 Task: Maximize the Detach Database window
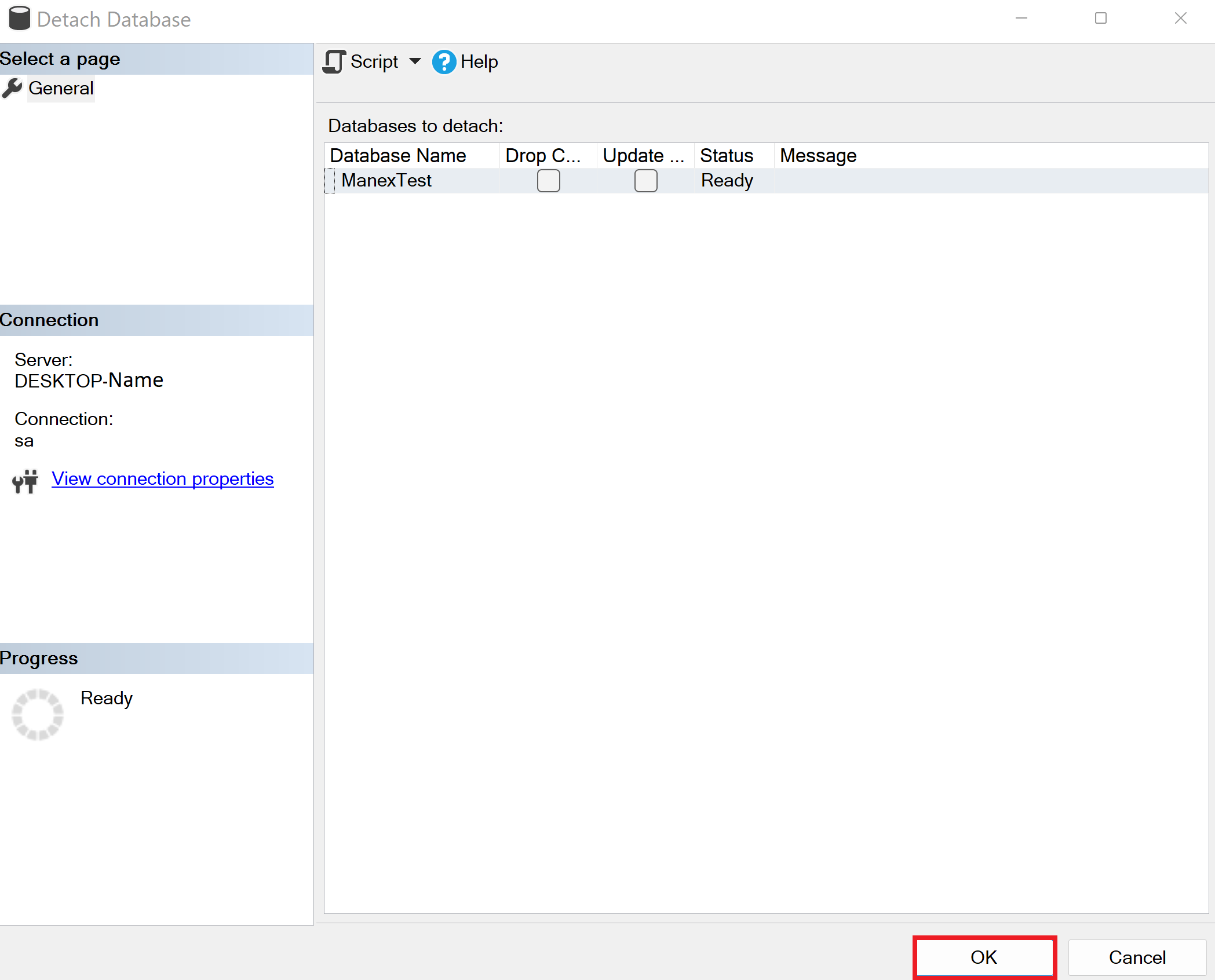(x=1100, y=19)
